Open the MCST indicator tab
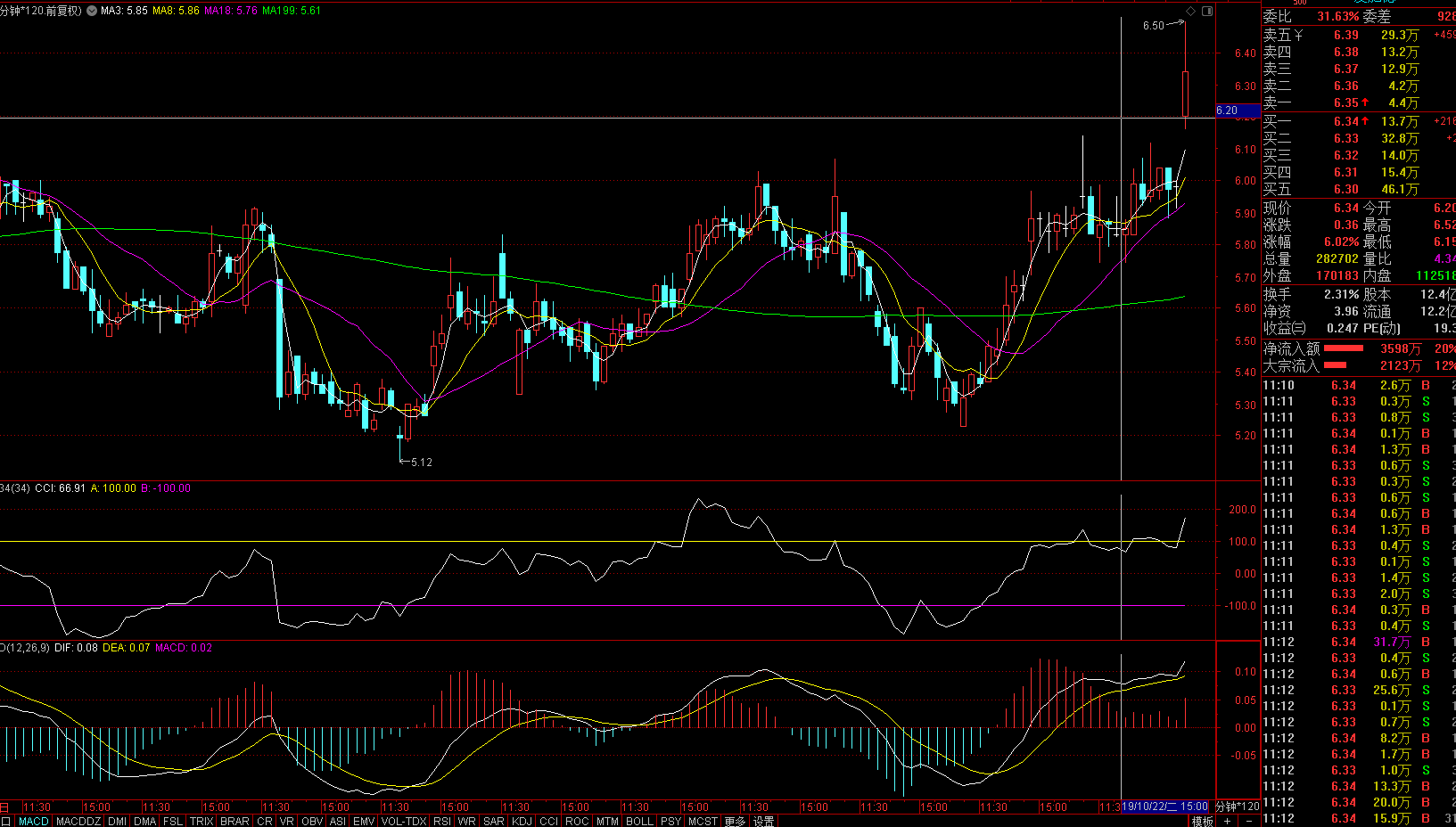Viewport: 1456px width, 827px height. click(x=703, y=821)
